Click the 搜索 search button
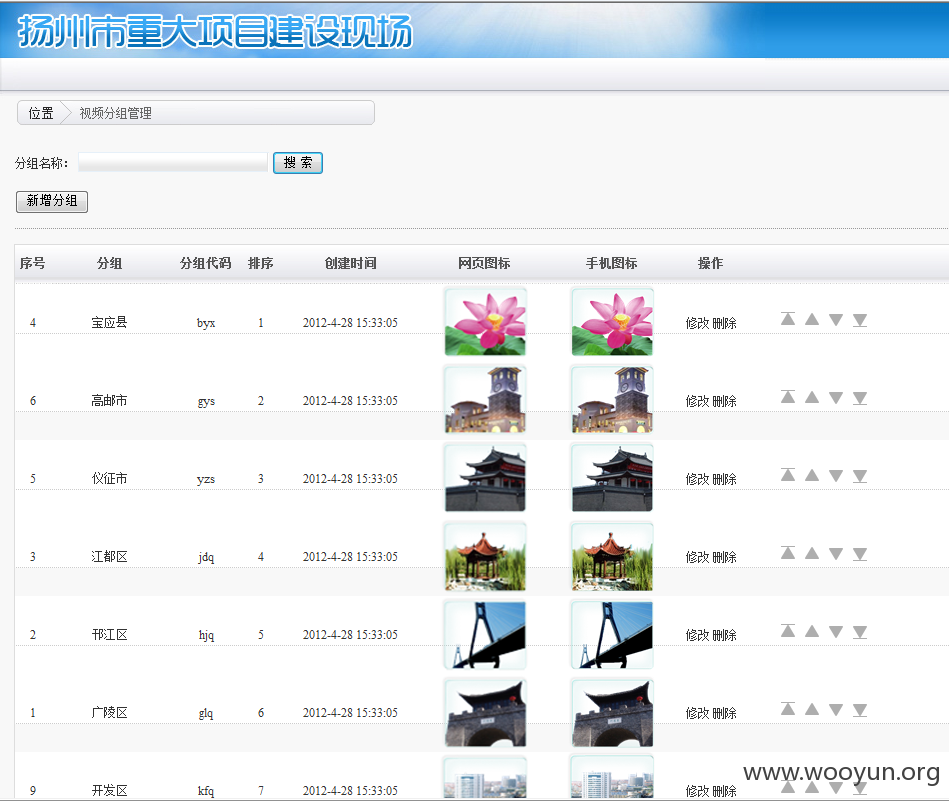Viewport: 949px width, 801px height. pyautogui.click(x=298, y=163)
